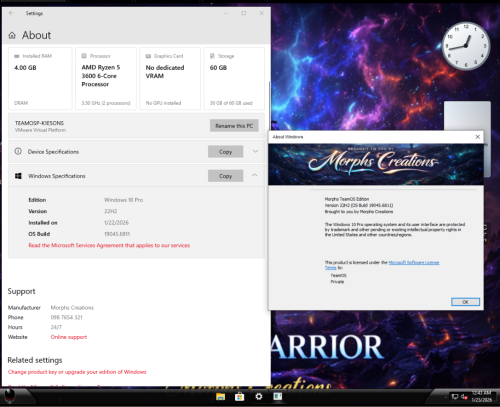This screenshot has height=407, width=500.
Task: Open Microsoft Store from the taskbar
Action: coord(239,397)
